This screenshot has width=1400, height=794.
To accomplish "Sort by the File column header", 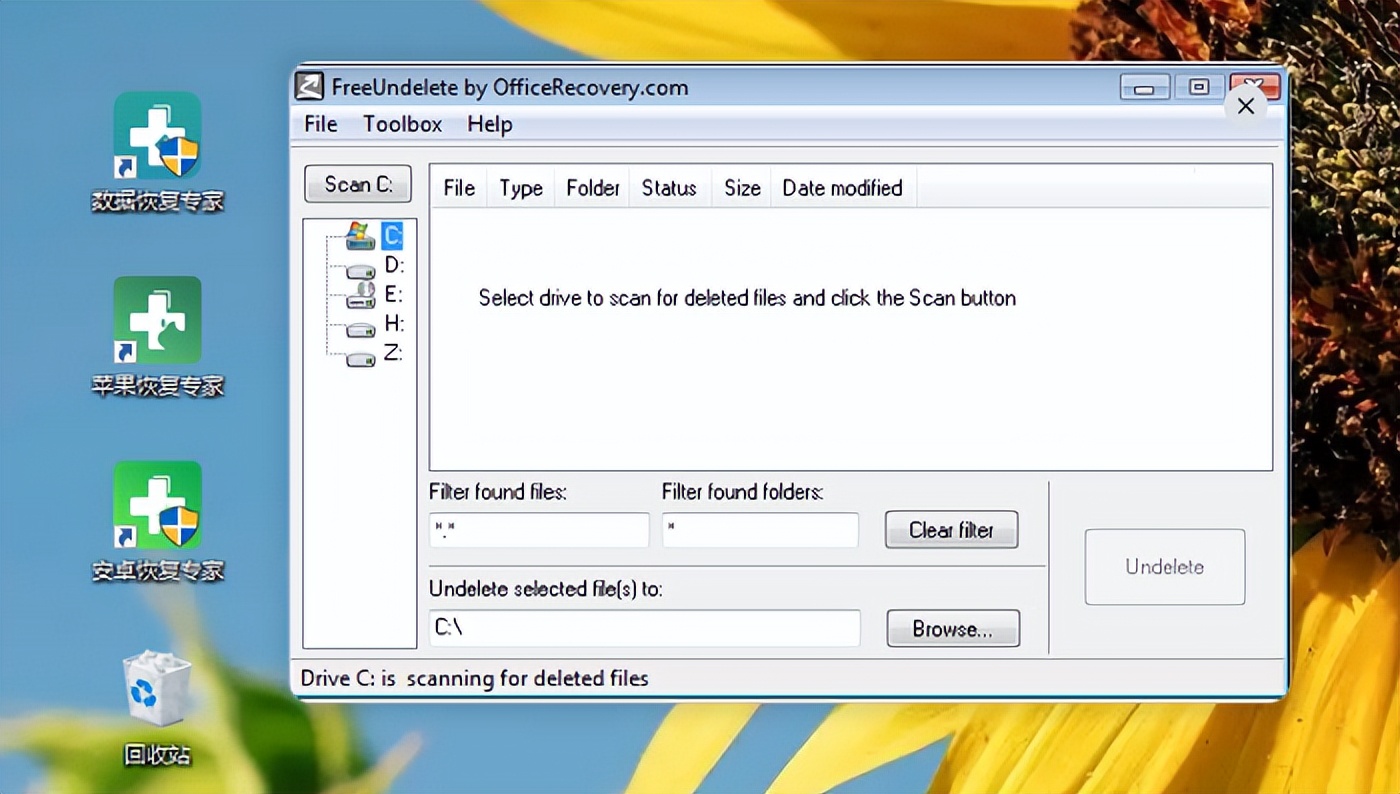I will [x=459, y=188].
